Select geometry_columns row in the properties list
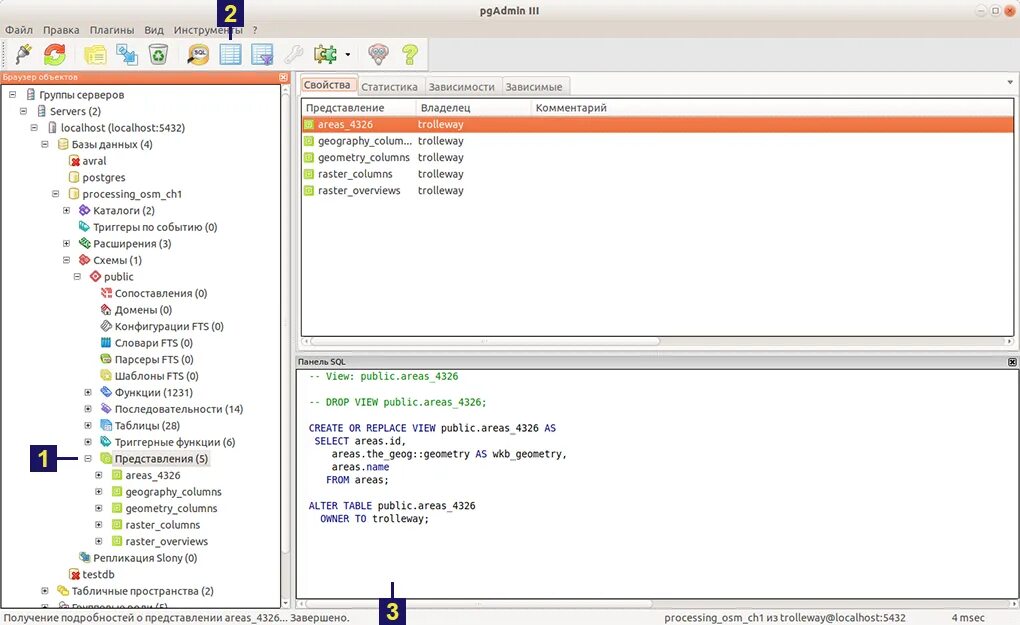1020x625 pixels. pos(657,157)
